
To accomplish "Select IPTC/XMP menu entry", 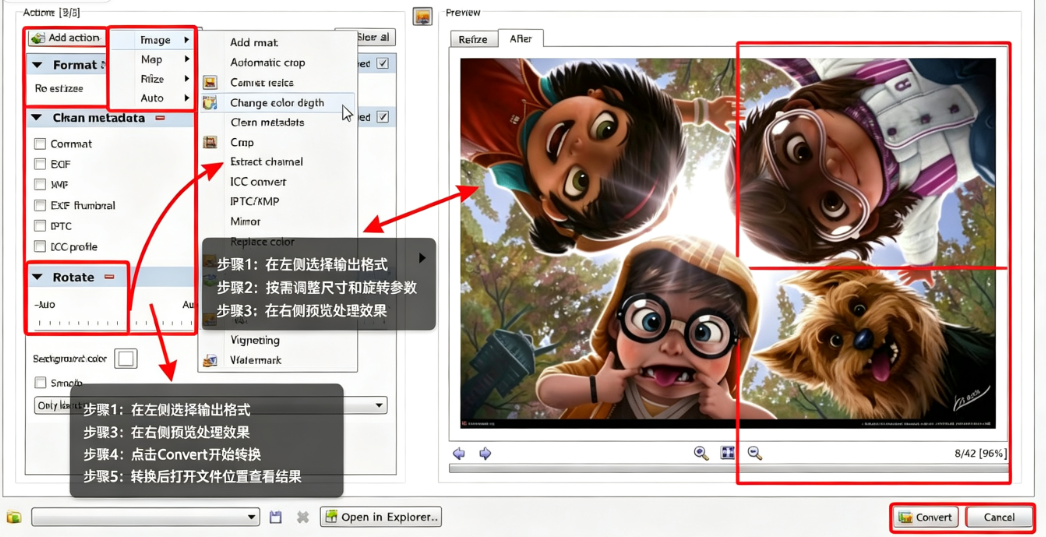I will 255,201.
